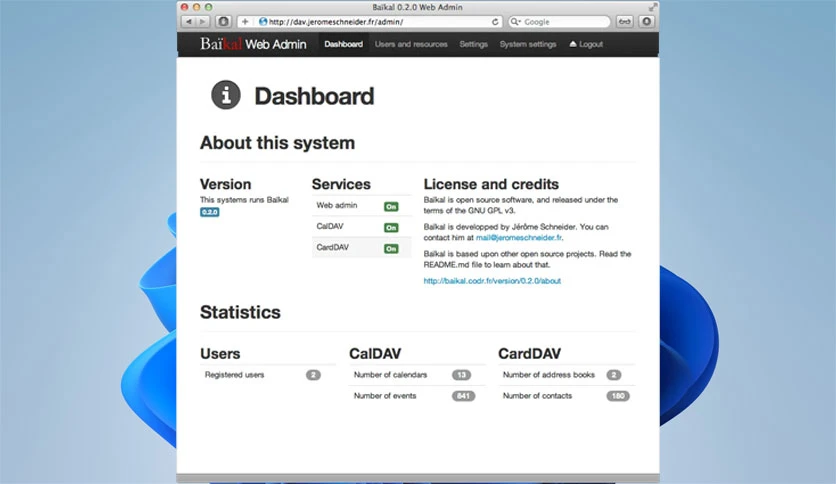Image resolution: width=836 pixels, height=484 pixels.
Task: Click the 'Registered users' label
Action: pyautogui.click(x=234, y=375)
